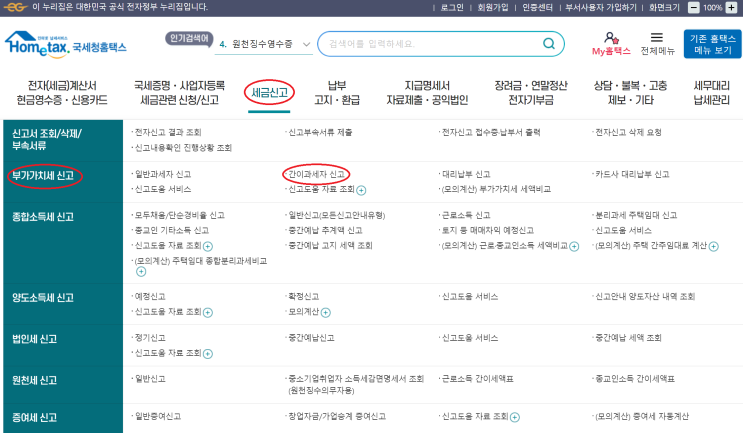743x433 pixels.
Task: Open 장려금·연말정산 전자기부금 menu
Action: (x=531, y=93)
